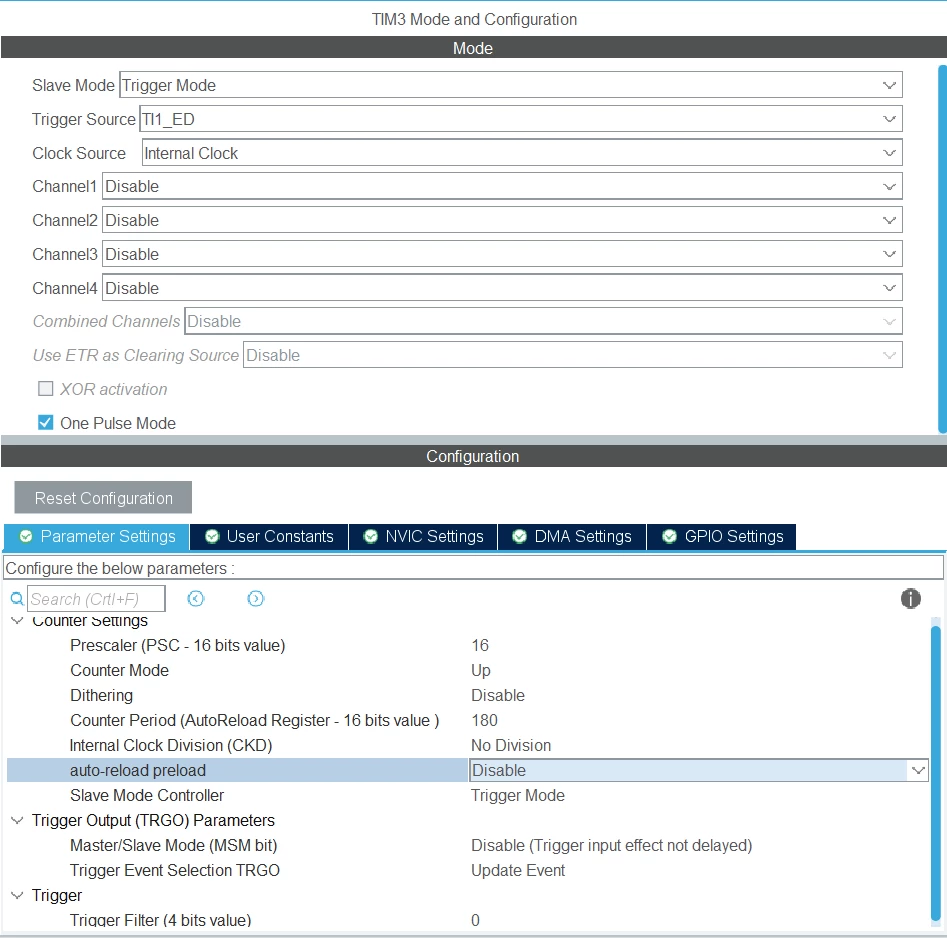This screenshot has height=938, width=947.
Task: Open the Channel4 dropdown
Action: (502, 288)
